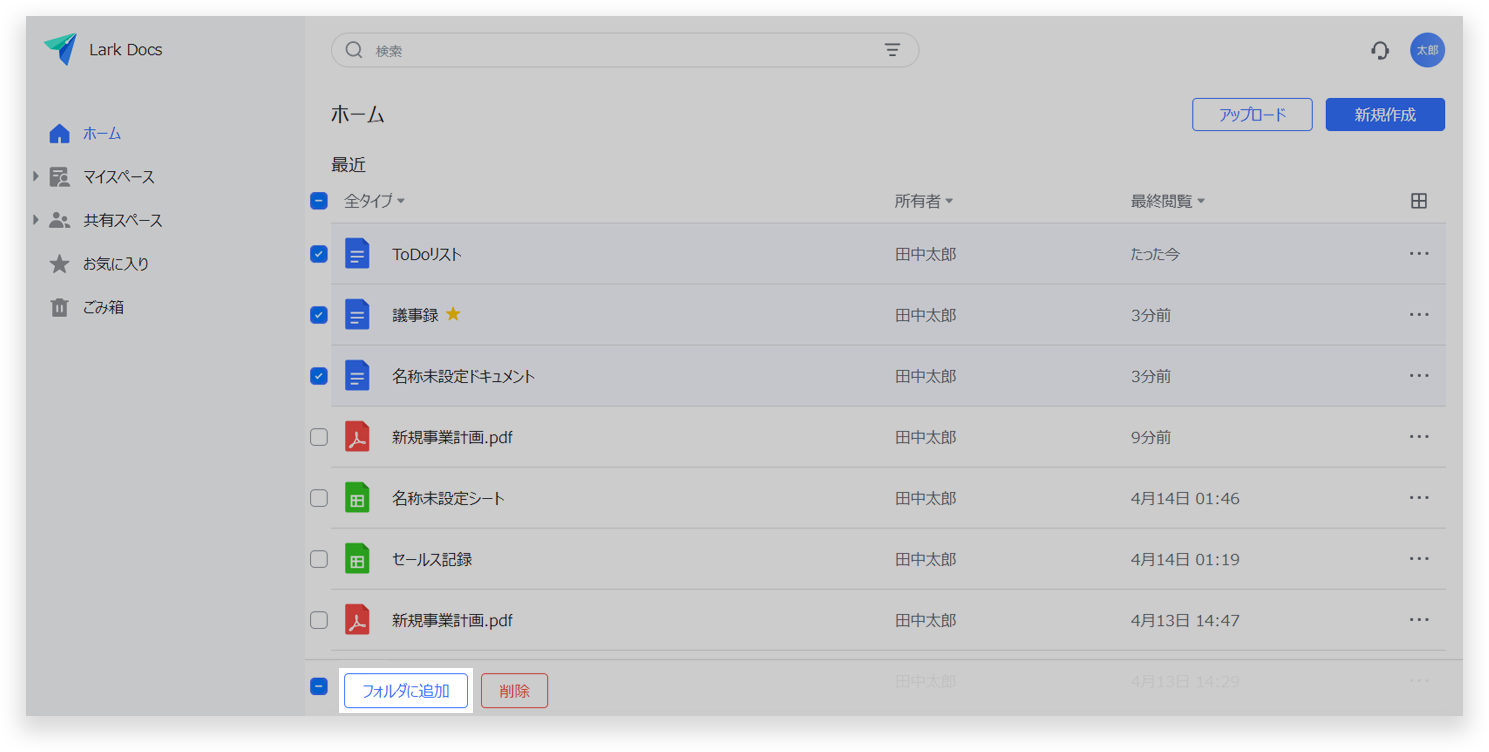Uncheck the ToDoリスト checkbox
The height and width of the screenshot is (752, 1489).
[x=319, y=254]
